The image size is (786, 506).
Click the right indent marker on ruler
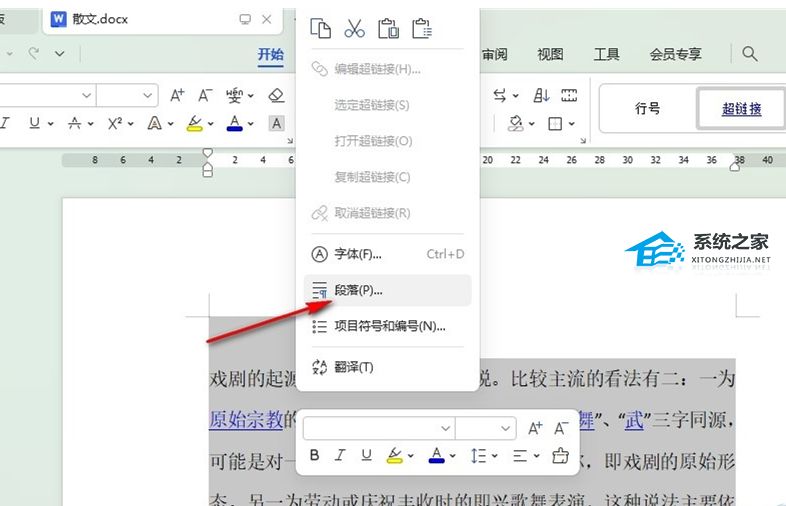pos(735,166)
